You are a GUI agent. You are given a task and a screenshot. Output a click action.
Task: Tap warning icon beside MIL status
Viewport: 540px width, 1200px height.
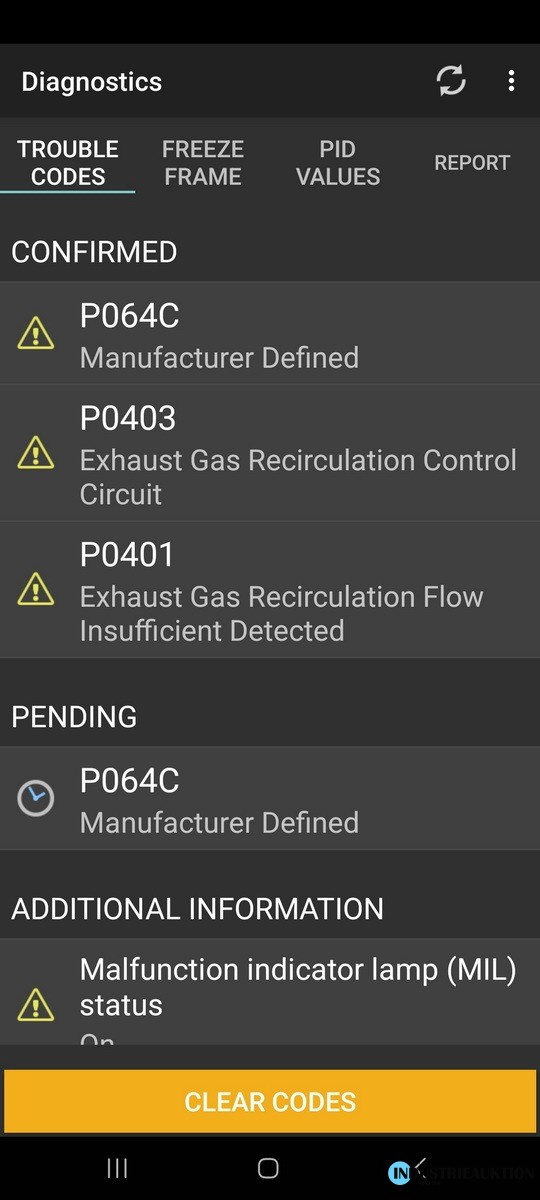click(36, 1004)
